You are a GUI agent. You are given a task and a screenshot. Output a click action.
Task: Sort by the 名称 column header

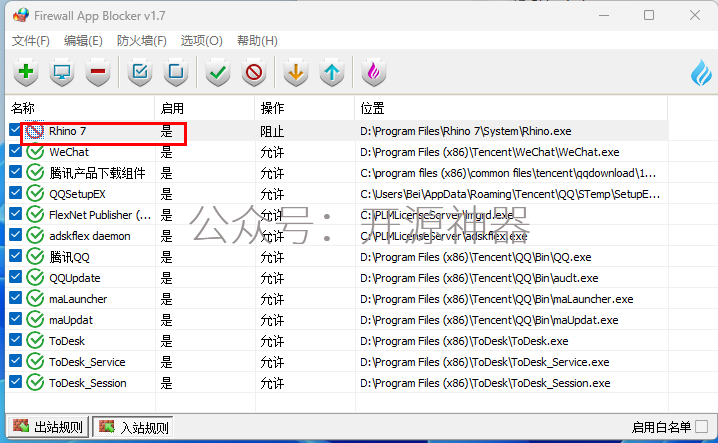tap(80, 108)
